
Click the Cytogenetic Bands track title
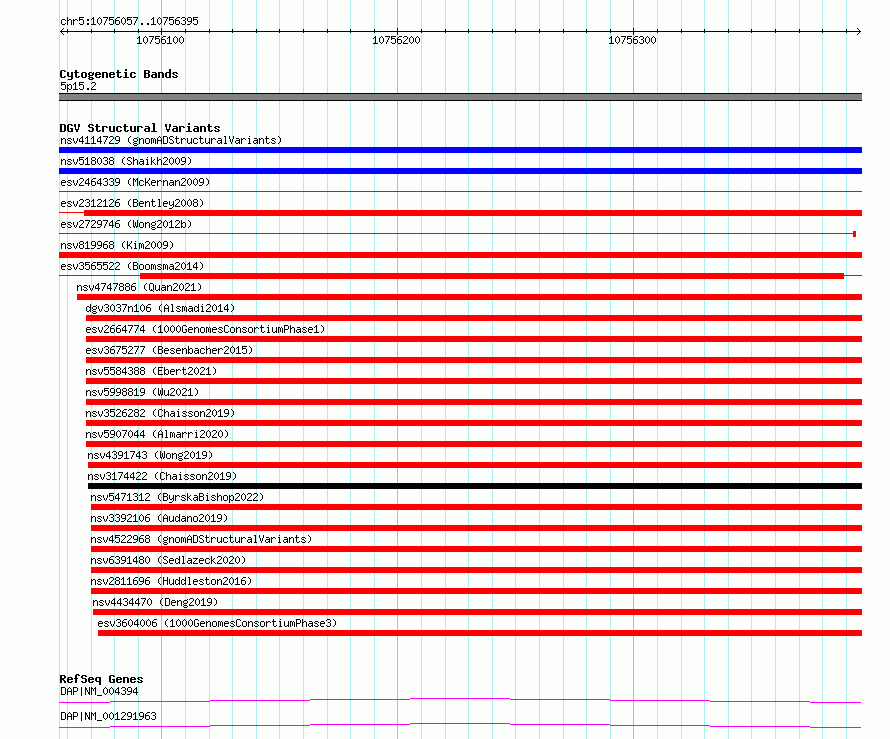click(x=119, y=74)
